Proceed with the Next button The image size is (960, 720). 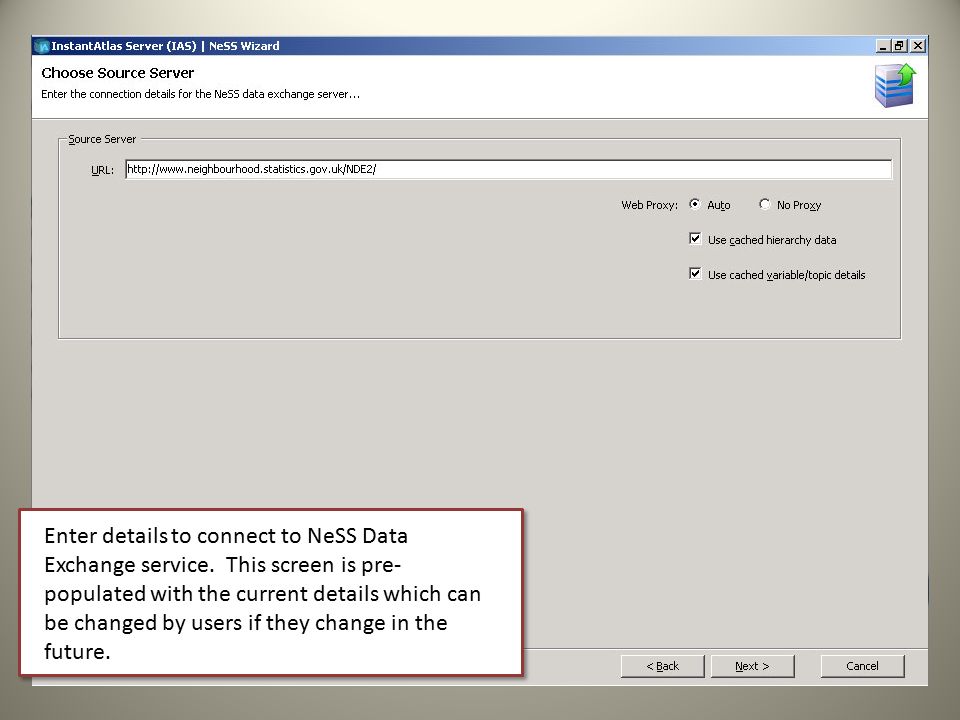(752, 666)
